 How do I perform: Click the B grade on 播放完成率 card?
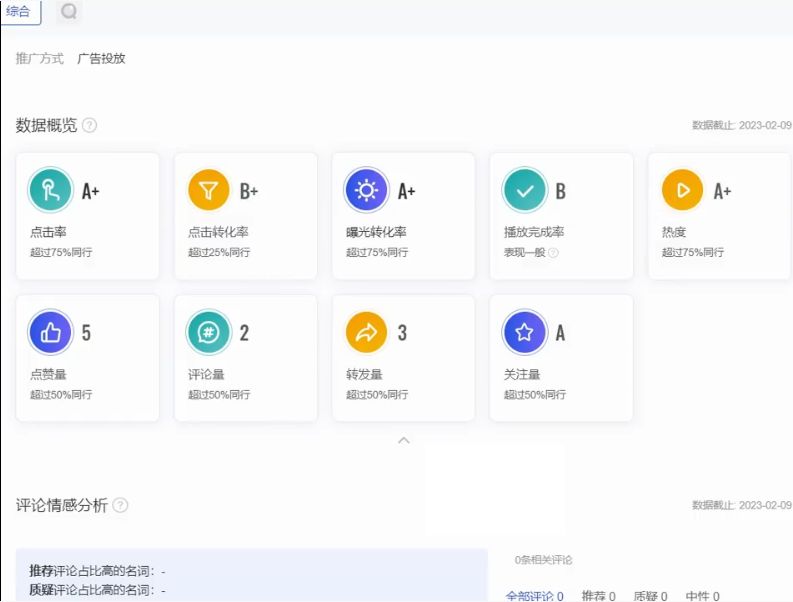coord(560,191)
